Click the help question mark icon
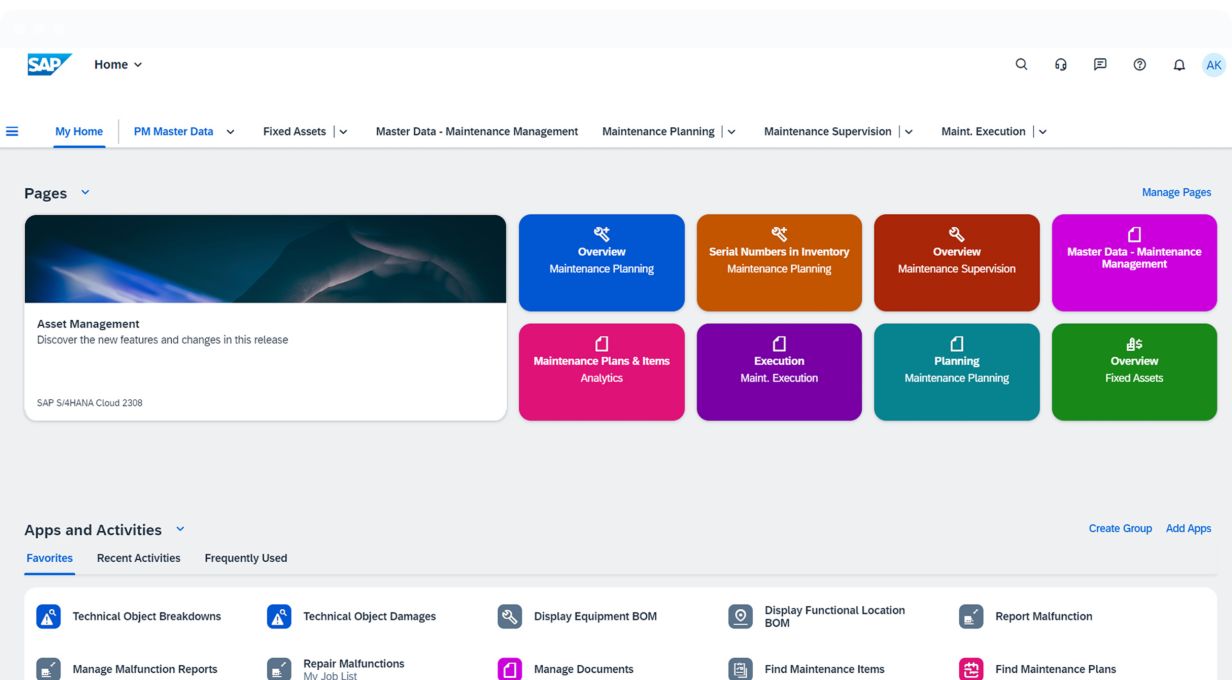The image size is (1232, 680). click(x=1139, y=64)
